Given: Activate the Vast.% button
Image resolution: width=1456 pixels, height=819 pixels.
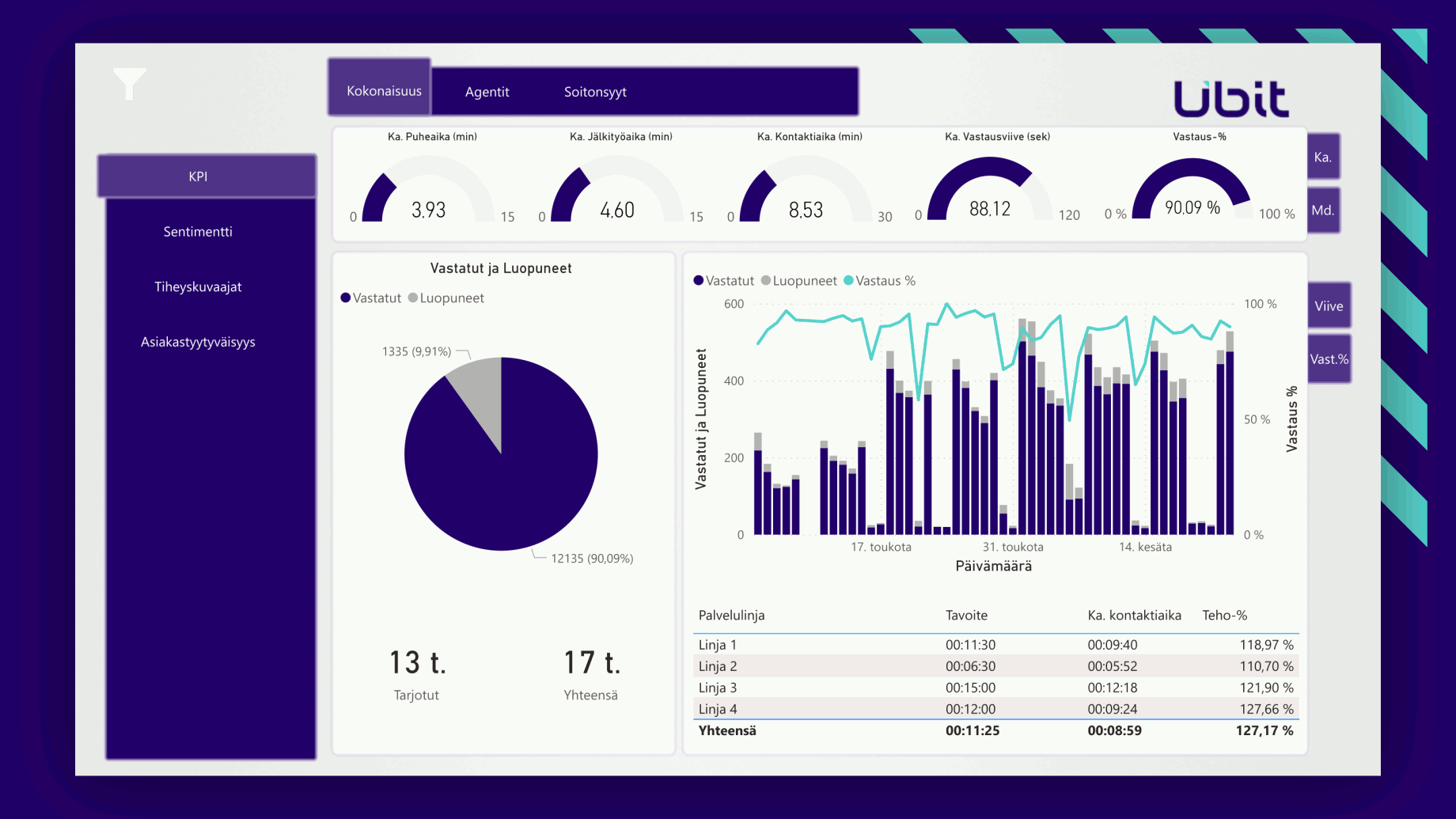Looking at the screenshot, I should pos(1329,358).
